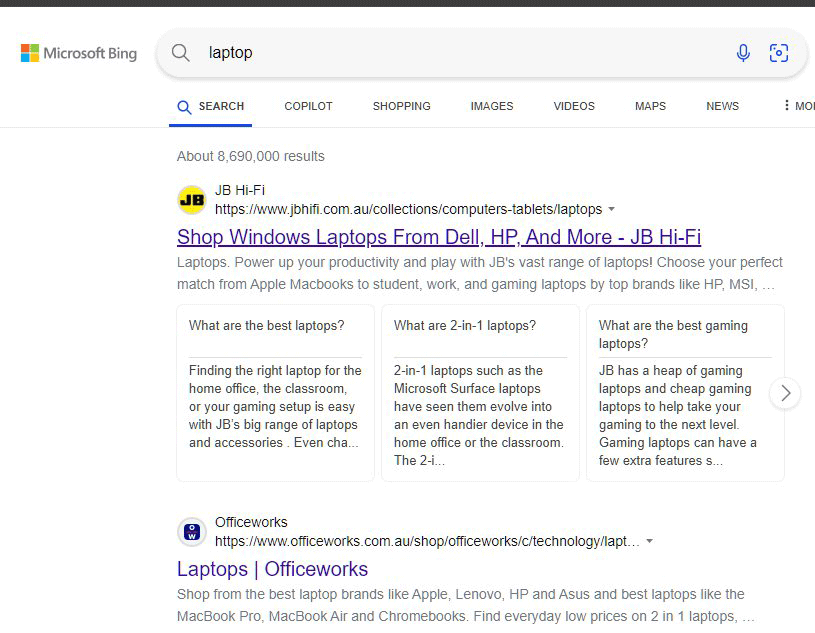Go to the Maps tab
The image size is (815, 633).
[650, 106]
